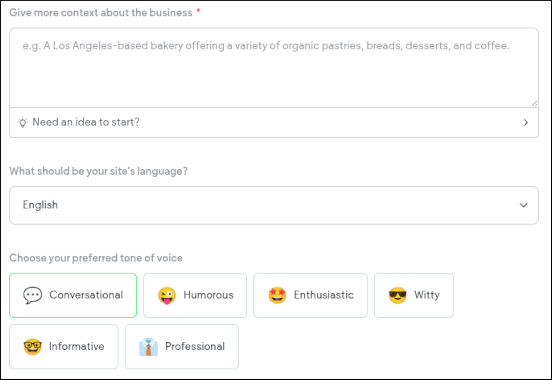Click the speech bubble Conversational icon

point(33,295)
